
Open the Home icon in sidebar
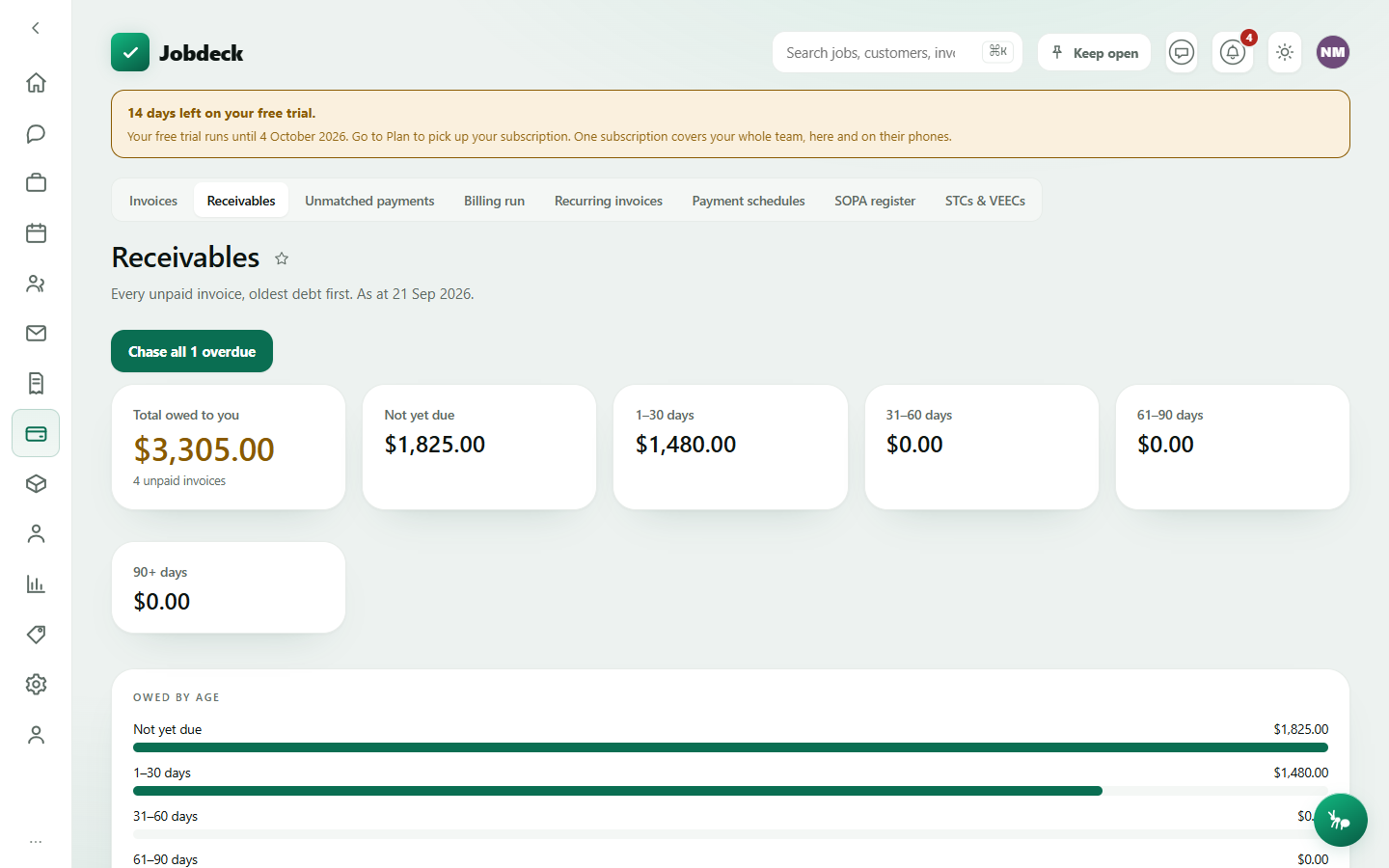36,83
